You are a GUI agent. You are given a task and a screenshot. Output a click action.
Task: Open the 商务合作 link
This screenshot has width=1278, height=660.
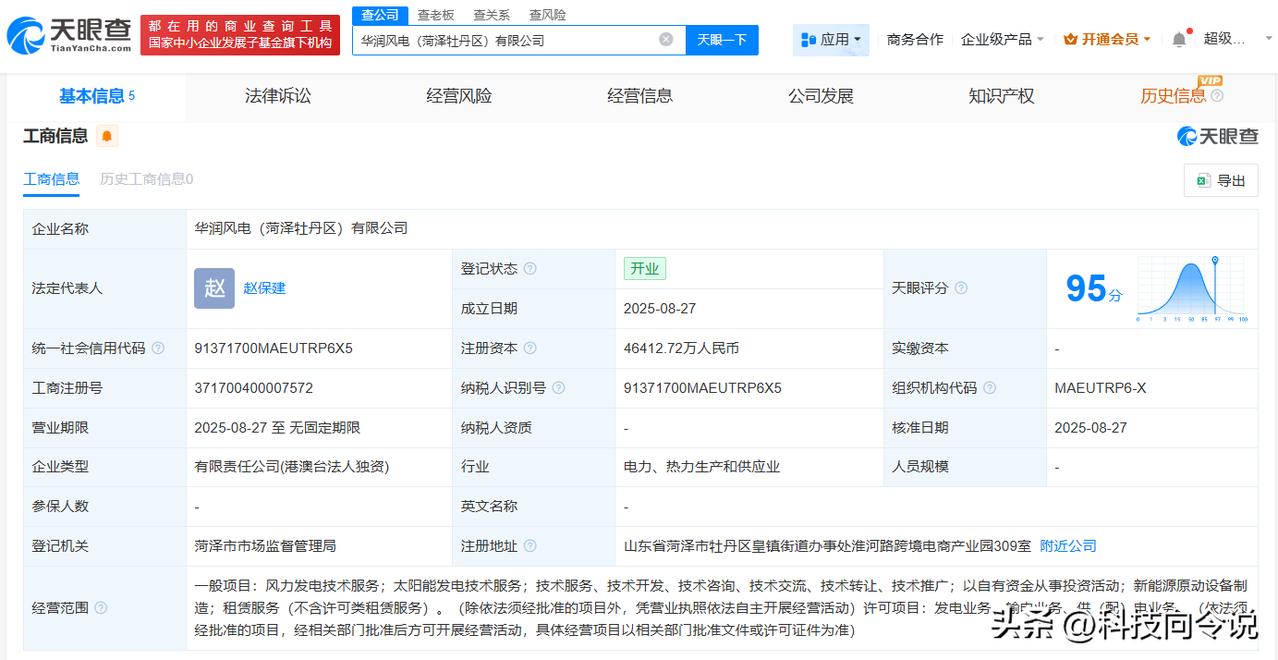point(915,39)
